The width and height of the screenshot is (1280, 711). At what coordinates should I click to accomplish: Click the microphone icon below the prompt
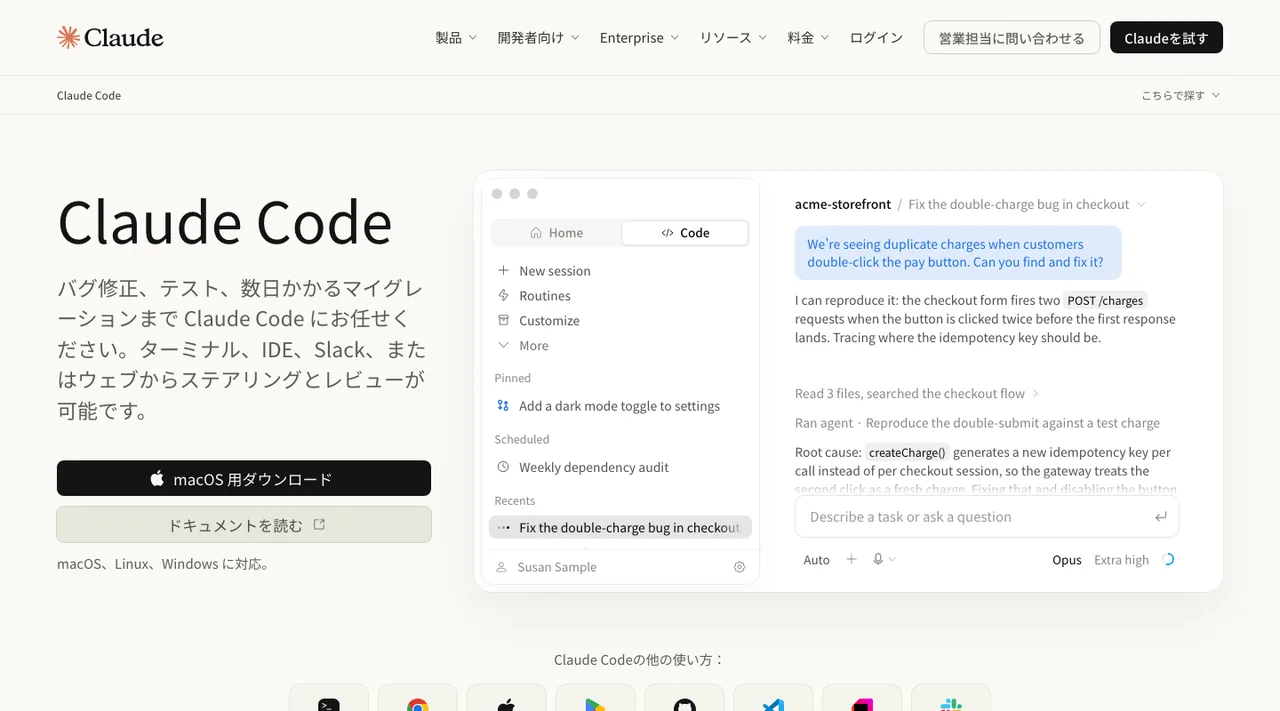tap(878, 560)
